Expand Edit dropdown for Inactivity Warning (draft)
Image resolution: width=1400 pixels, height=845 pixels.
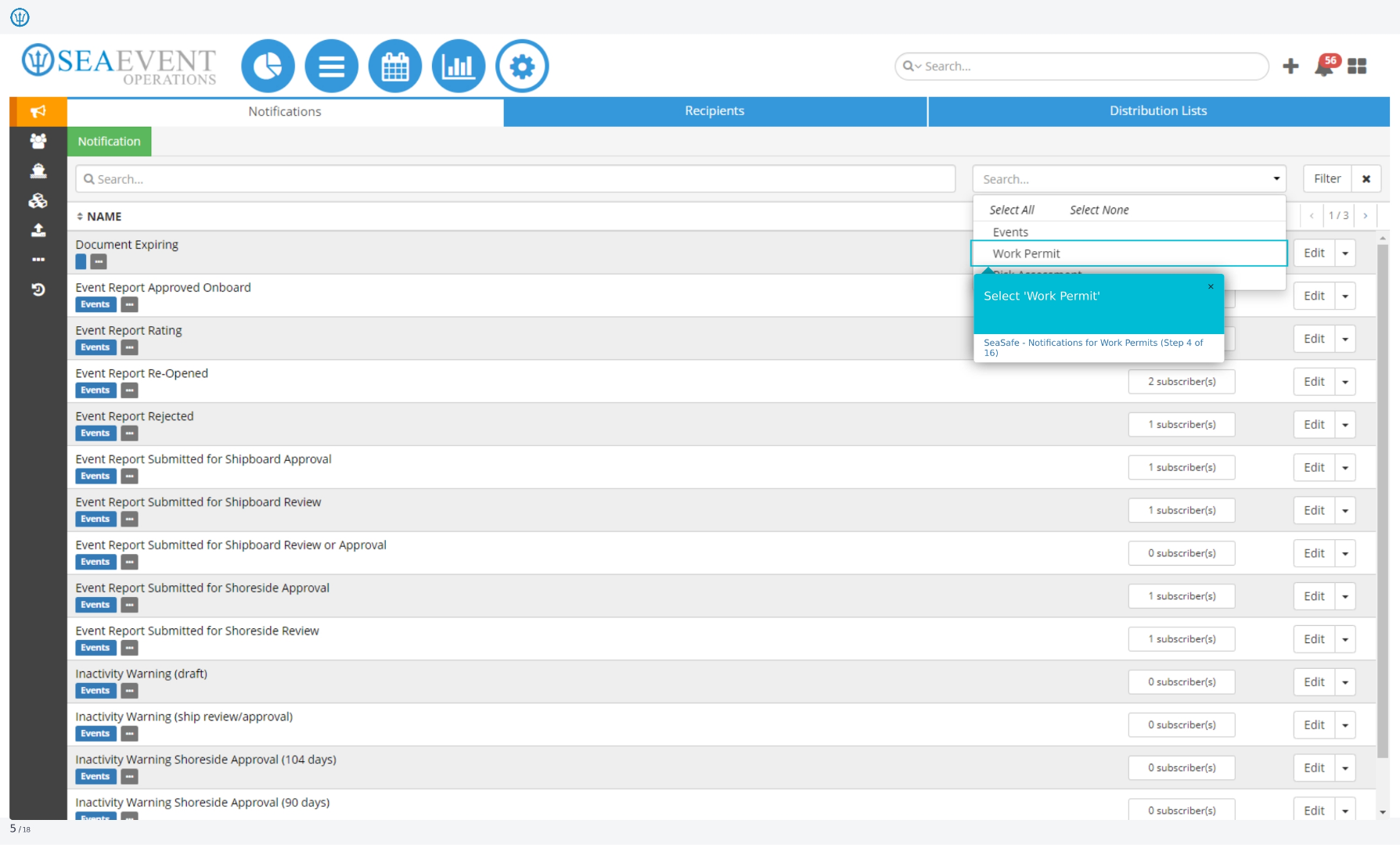coord(1345,682)
